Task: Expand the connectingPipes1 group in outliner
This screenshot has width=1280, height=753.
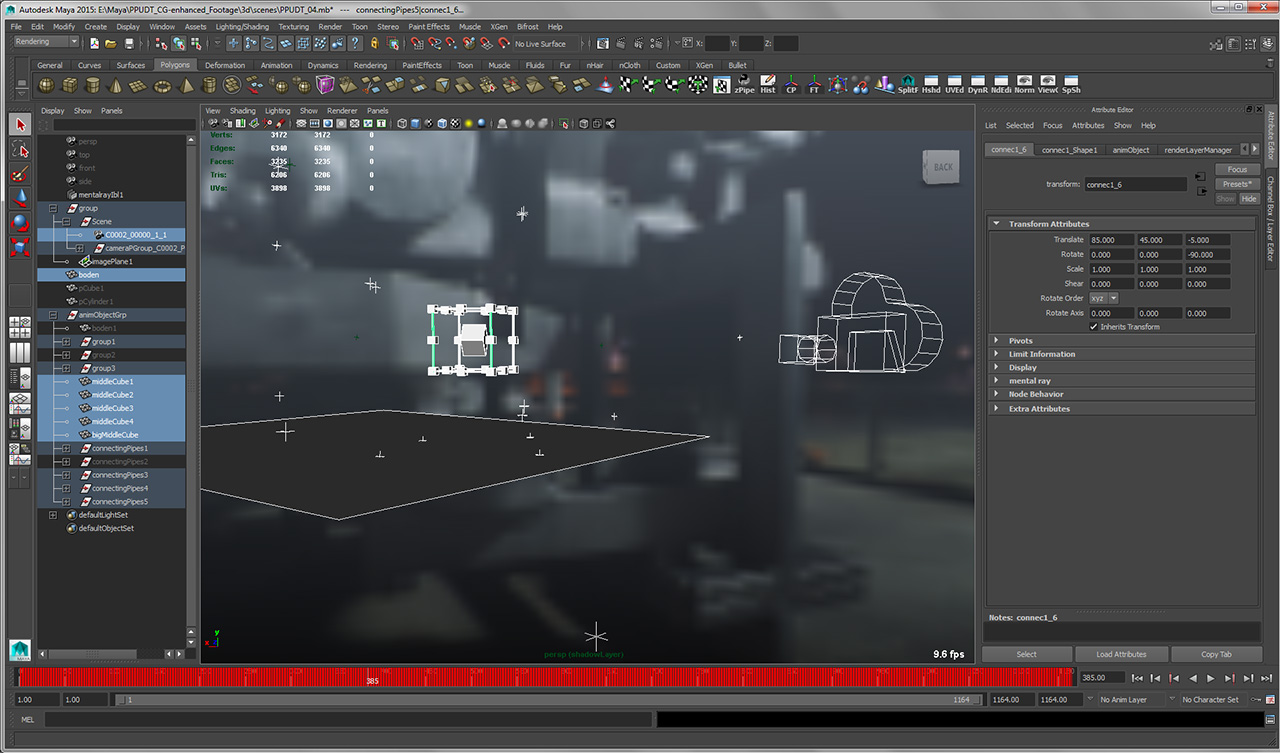Action: [x=66, y=448]
